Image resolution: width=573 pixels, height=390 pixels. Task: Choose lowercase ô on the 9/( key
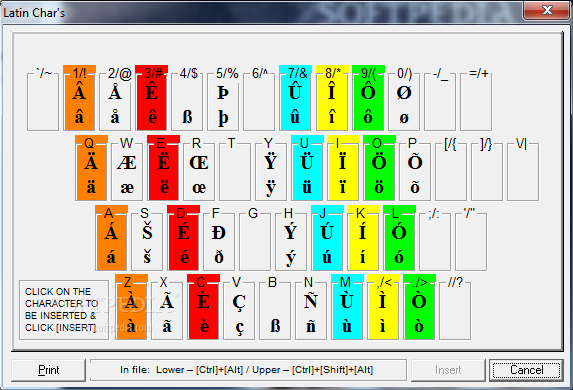[x=368, y=117]
